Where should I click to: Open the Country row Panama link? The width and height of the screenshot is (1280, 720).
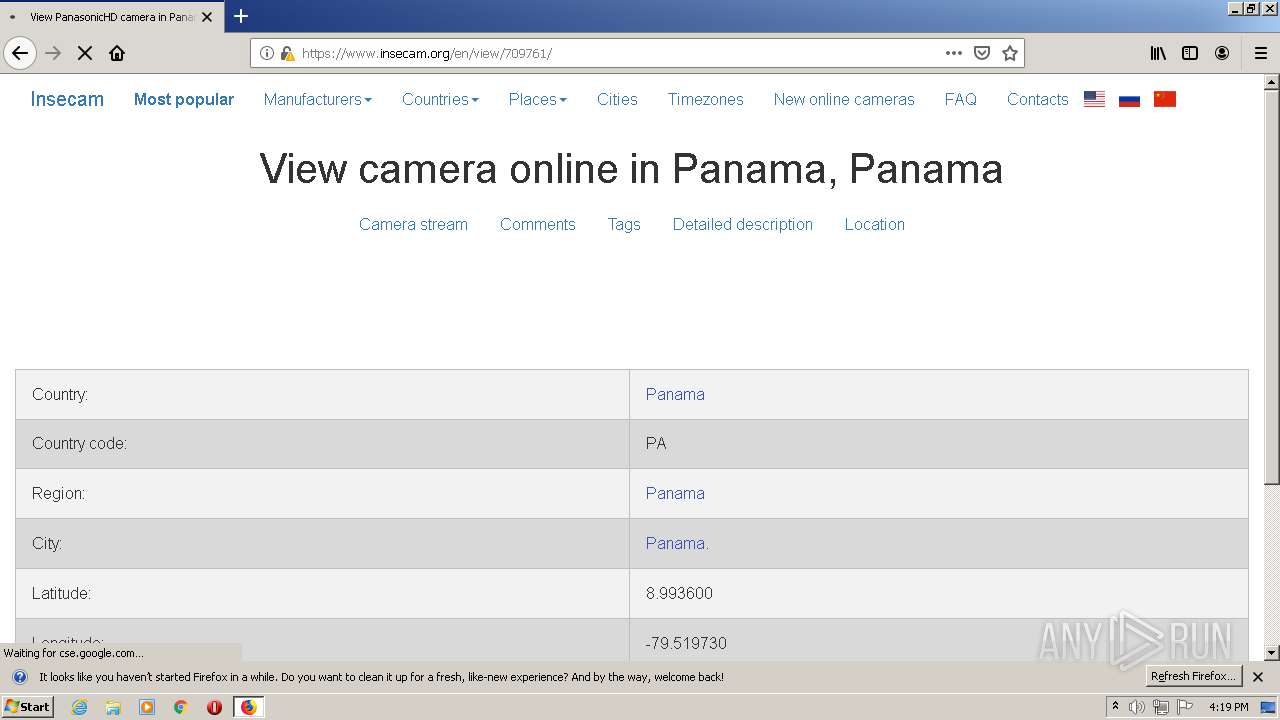click(675, 394)
